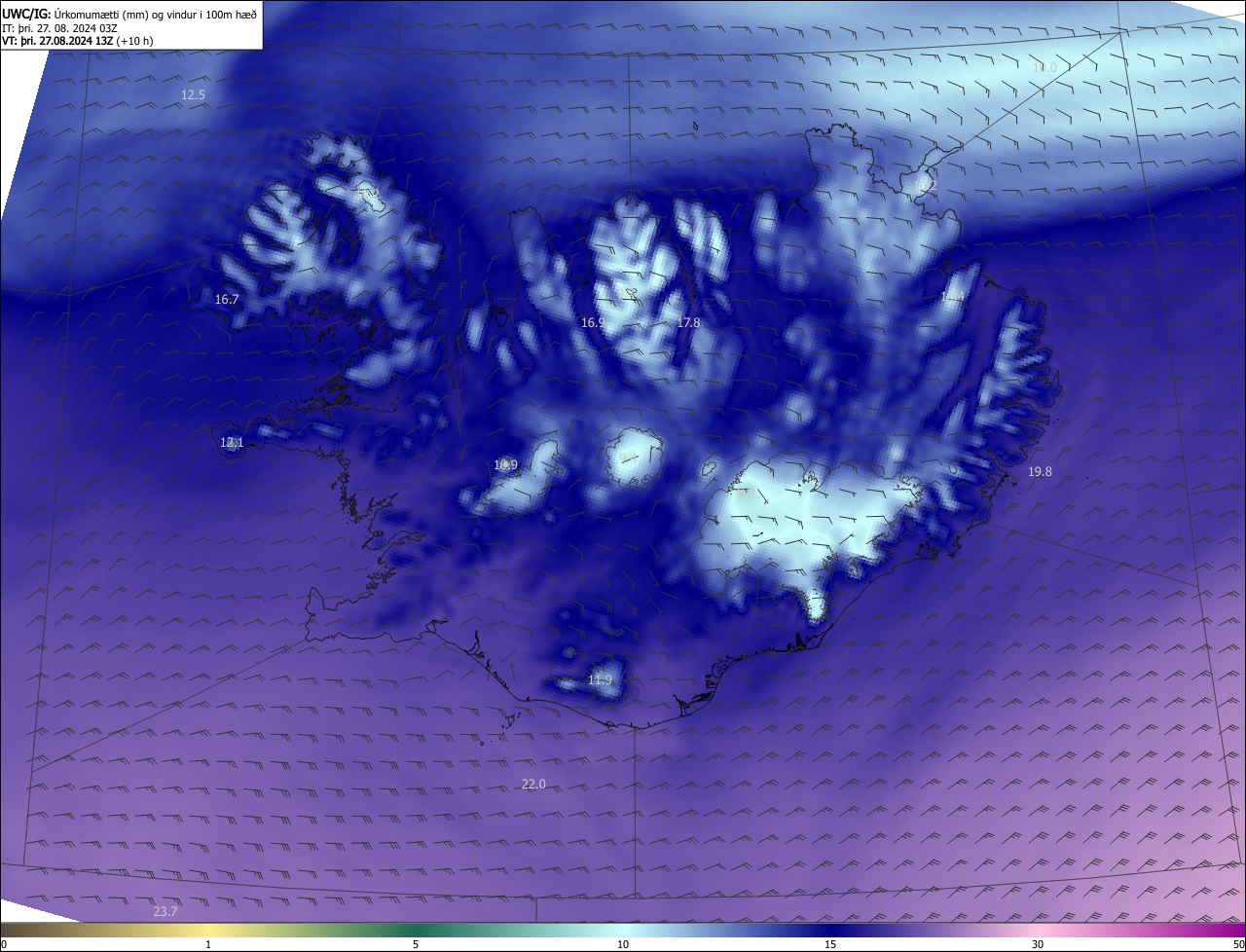This screenshot has width=1246, height=952.
Task: Click the 14.4 value label on the map
Action: [952, 297]
